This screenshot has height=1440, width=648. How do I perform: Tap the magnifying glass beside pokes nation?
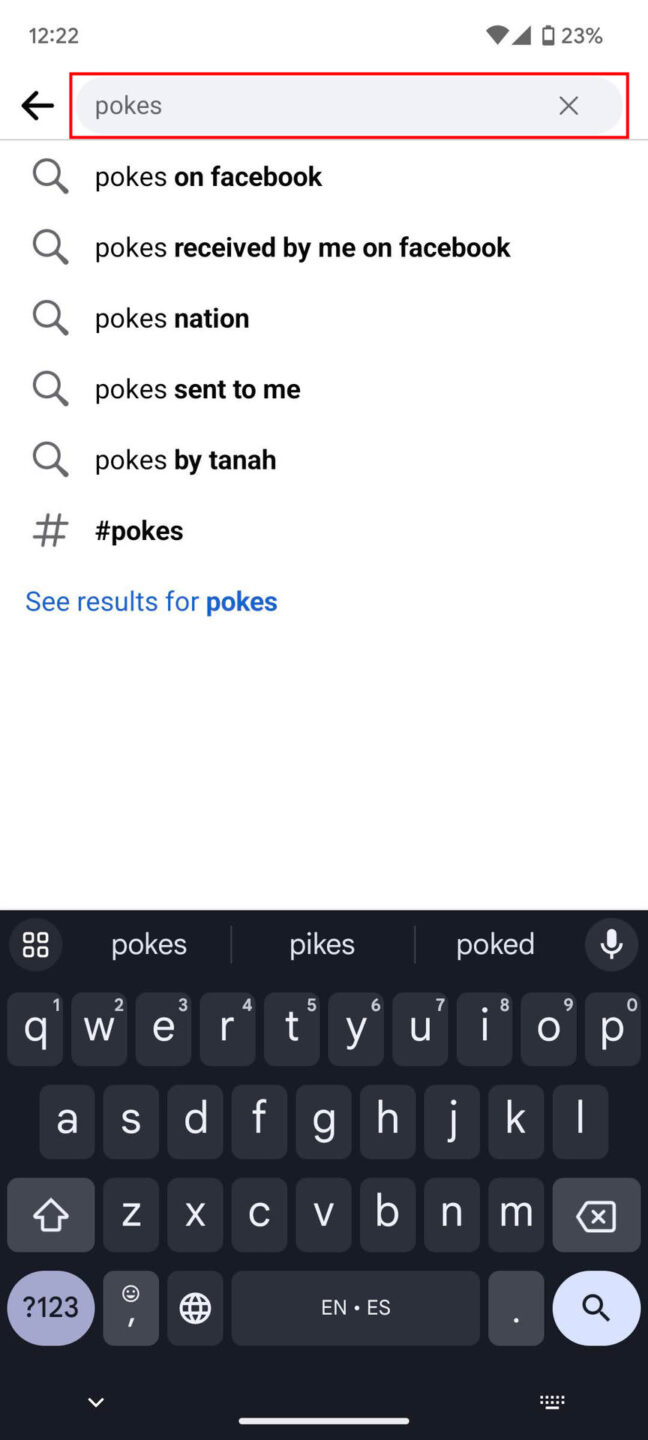coord(50,317)
